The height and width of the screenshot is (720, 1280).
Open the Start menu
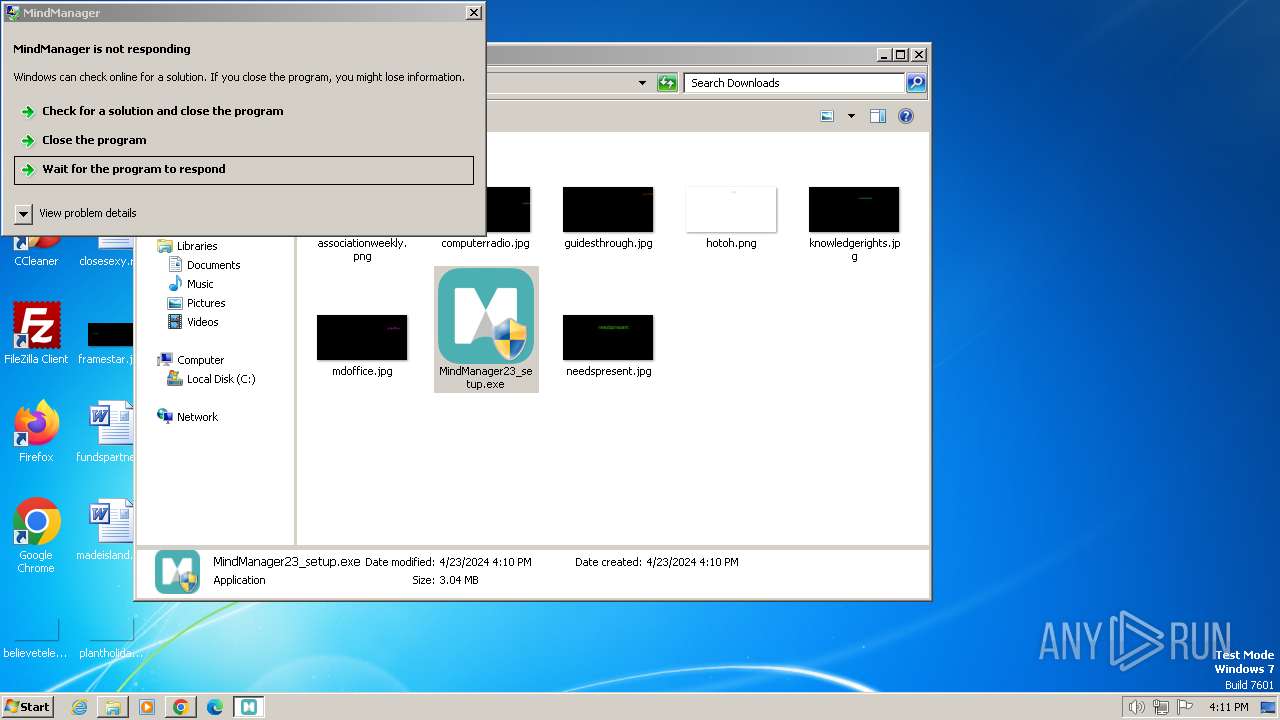pyautogui.click(x=28, y=707)
